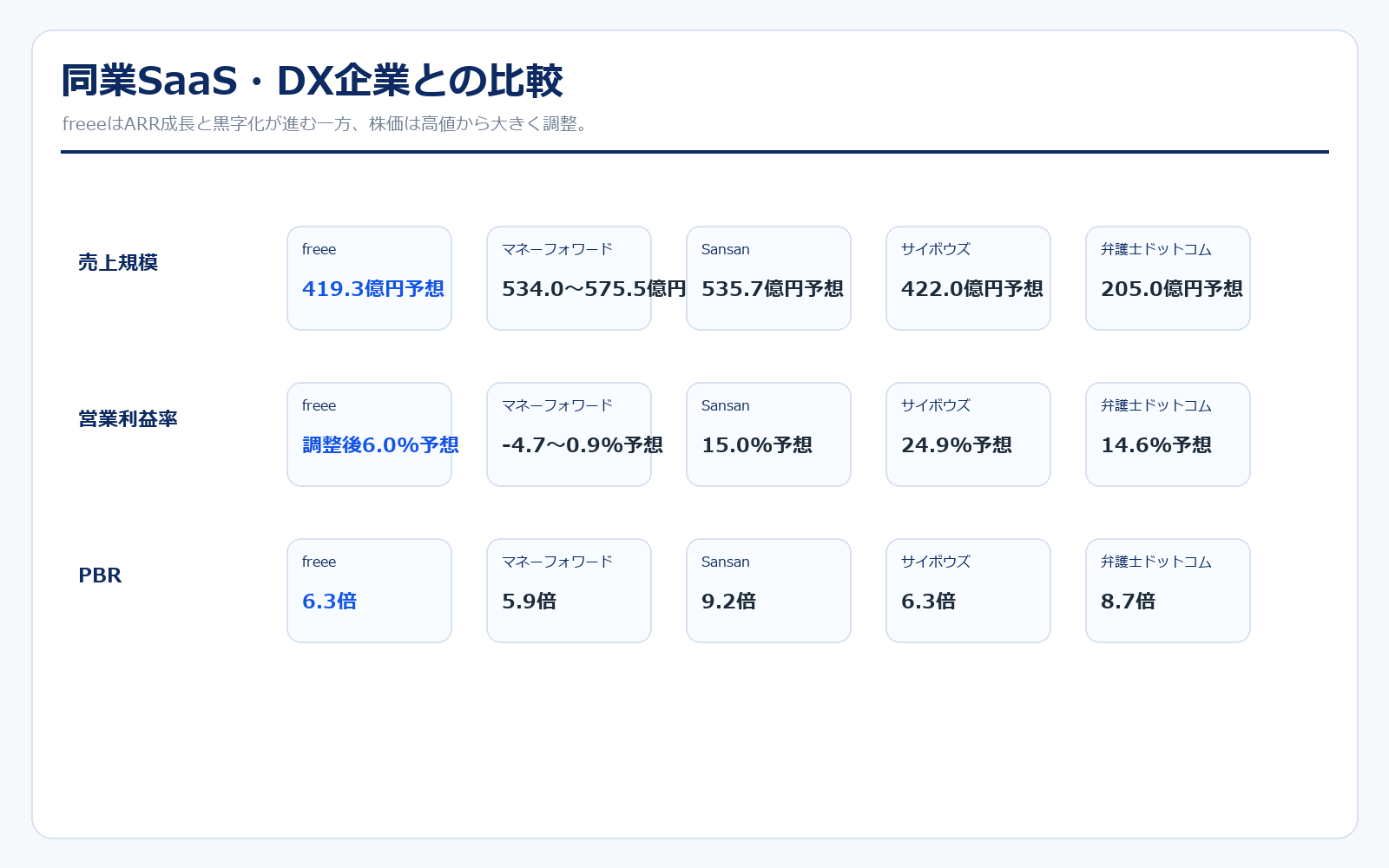Select the PBR row label
The width and height of the screenshot is (1389, 868).
[100, 575]
